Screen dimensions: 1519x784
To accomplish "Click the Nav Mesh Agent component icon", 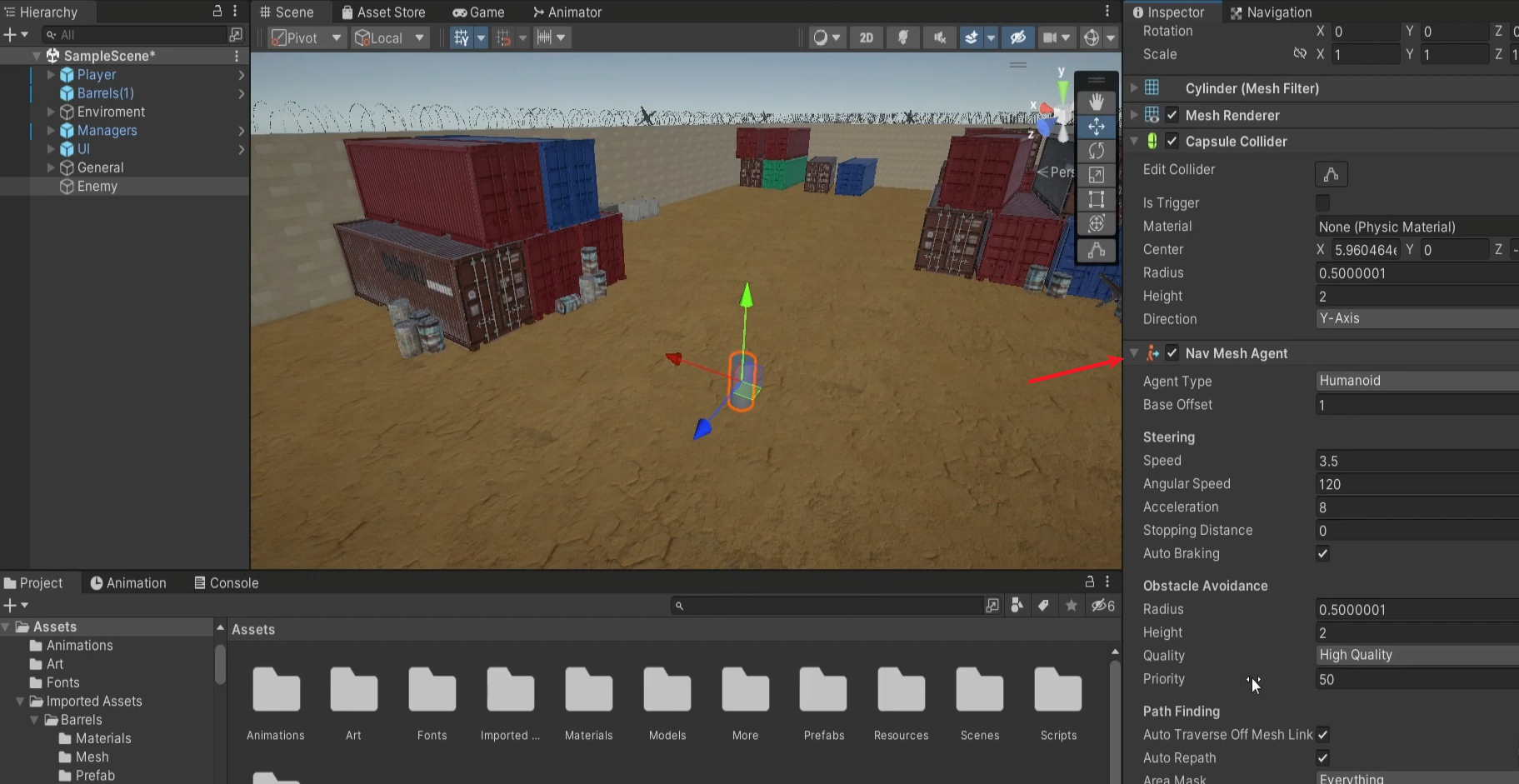I will tap(1152, 353).
